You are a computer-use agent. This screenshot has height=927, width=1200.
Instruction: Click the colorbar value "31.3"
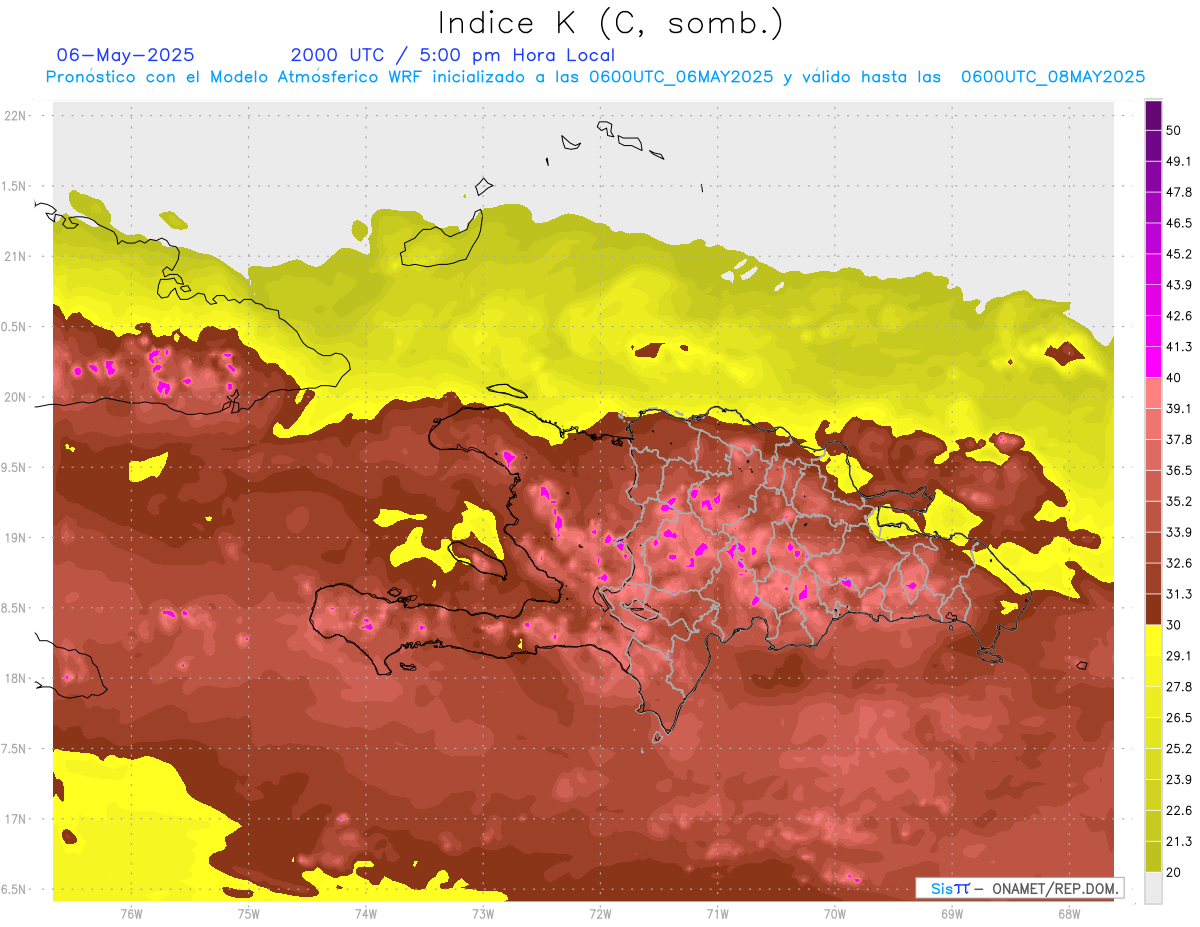point(1179,594)
